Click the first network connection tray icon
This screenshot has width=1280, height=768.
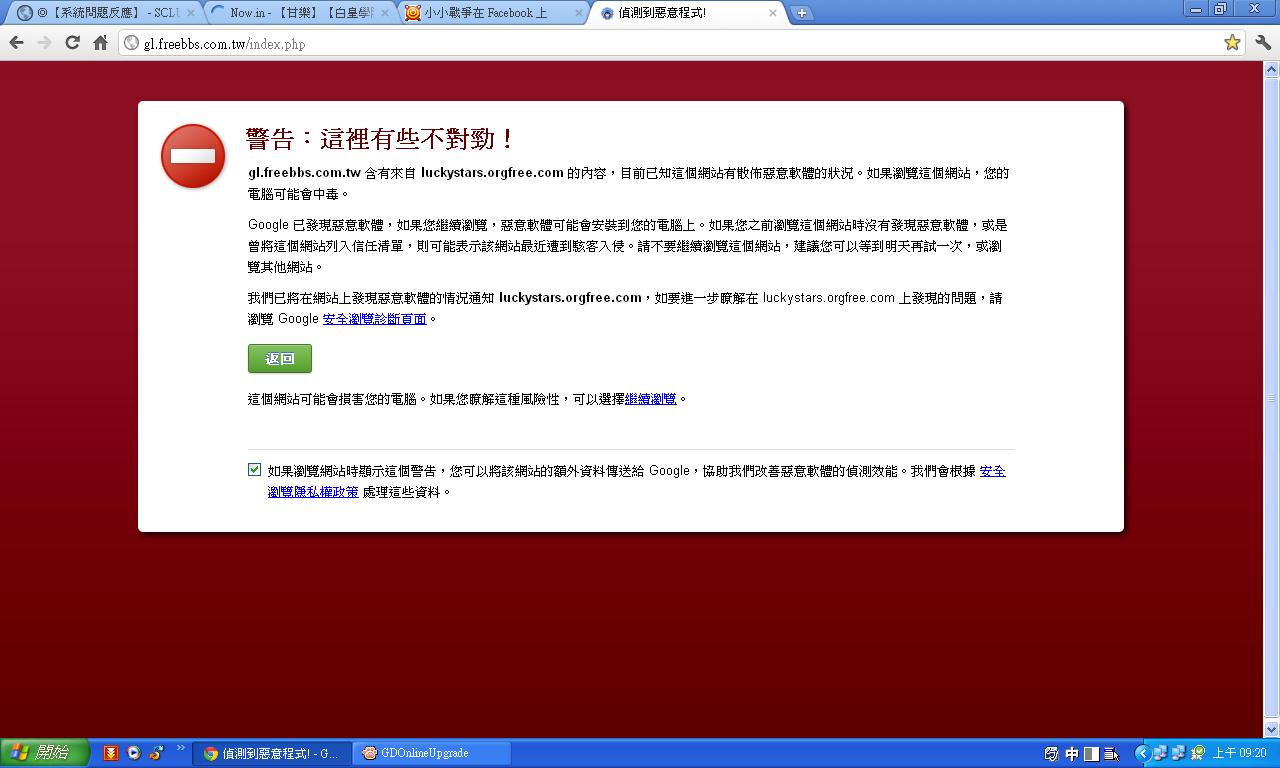1160,754
